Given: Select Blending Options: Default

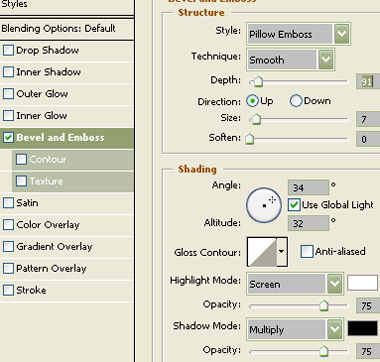Looking at the screenshot, I should click(67, 28).
